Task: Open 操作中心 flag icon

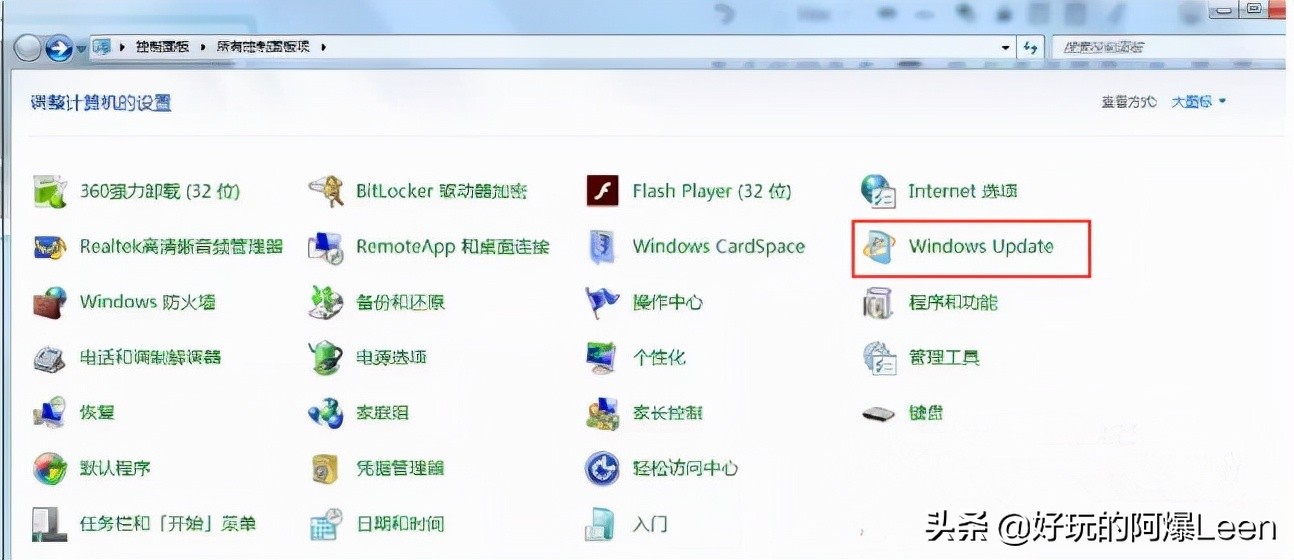Action: 602,301
